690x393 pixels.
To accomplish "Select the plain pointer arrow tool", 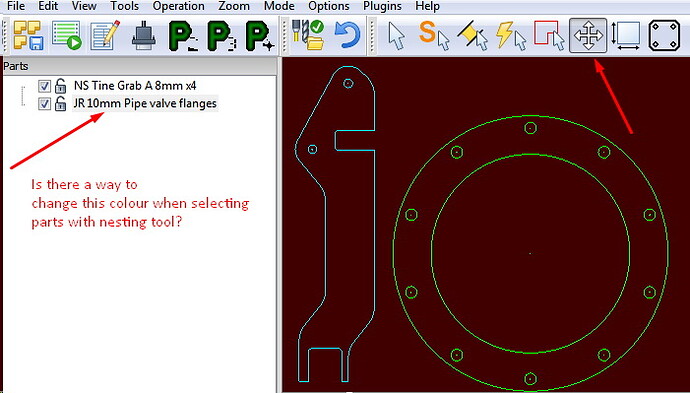I will pyautogui.click(x=397, y=35).
